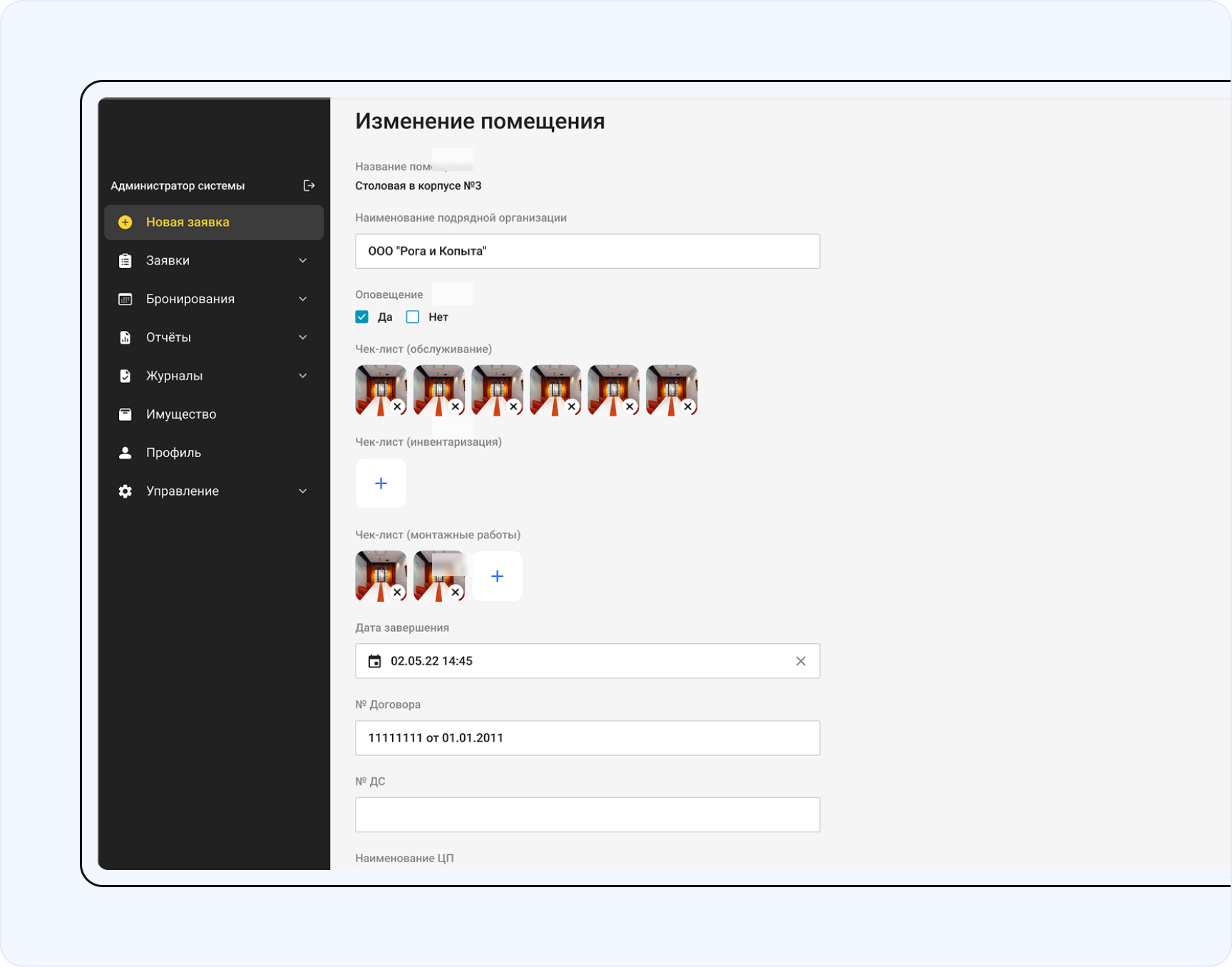Remove fifth image in Чек-лист (обслуживание)

point(630,406)
